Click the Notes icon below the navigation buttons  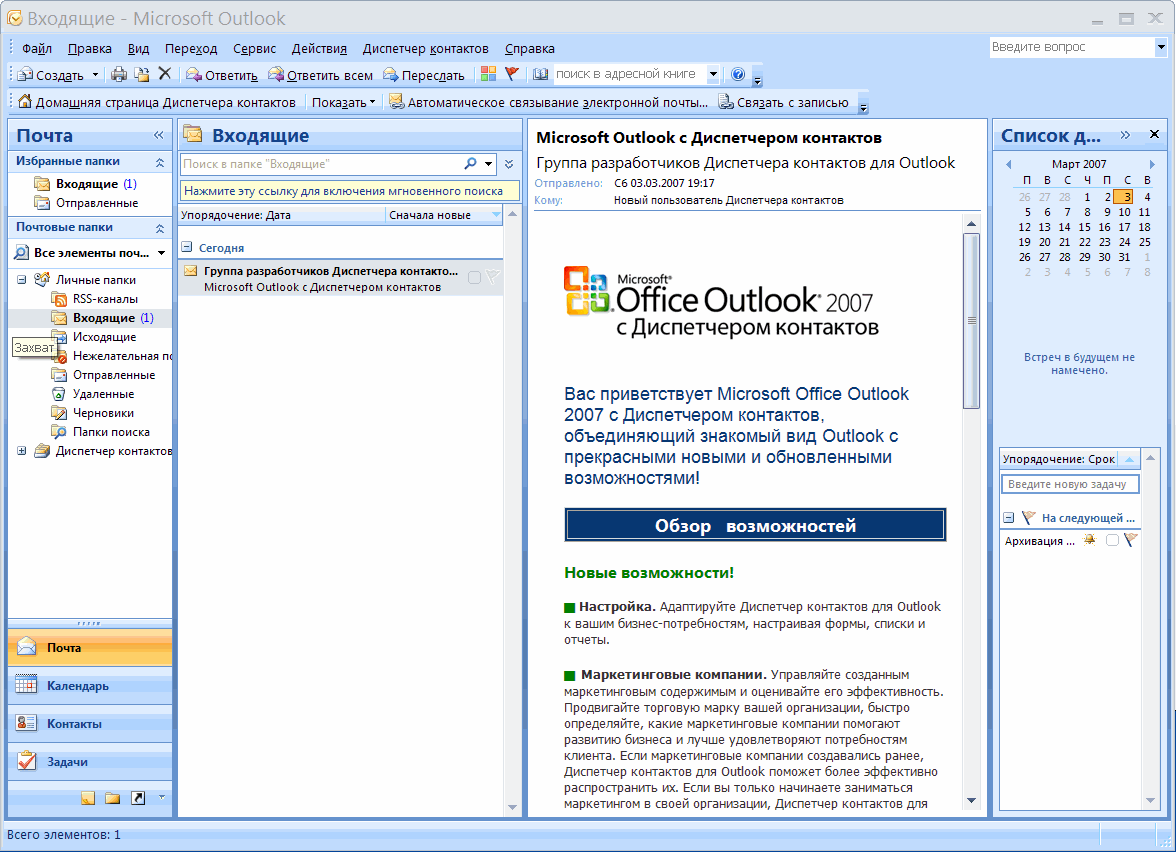[88, 798]
